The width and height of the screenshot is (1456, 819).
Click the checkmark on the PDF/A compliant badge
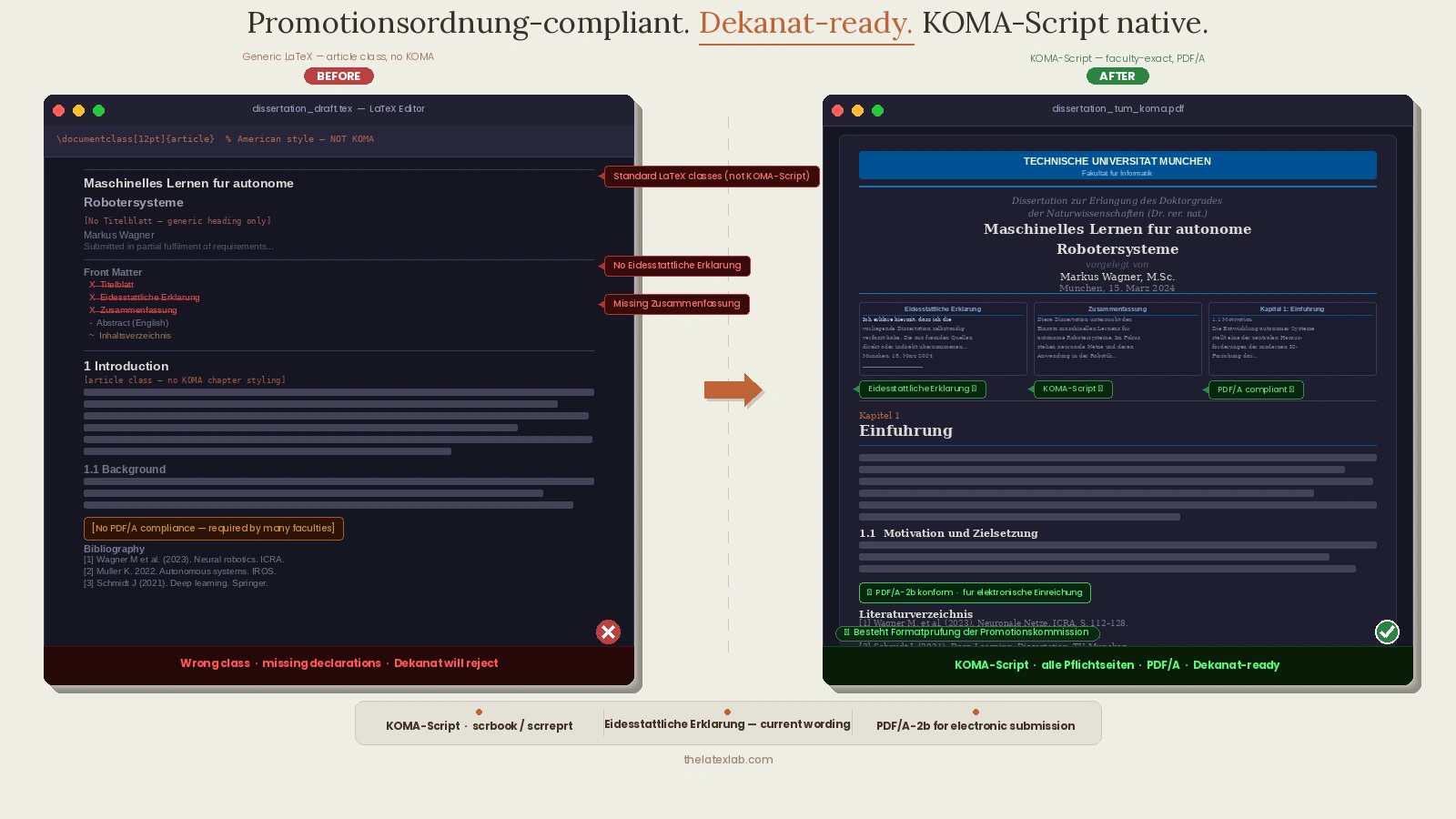click(1292, 389)
